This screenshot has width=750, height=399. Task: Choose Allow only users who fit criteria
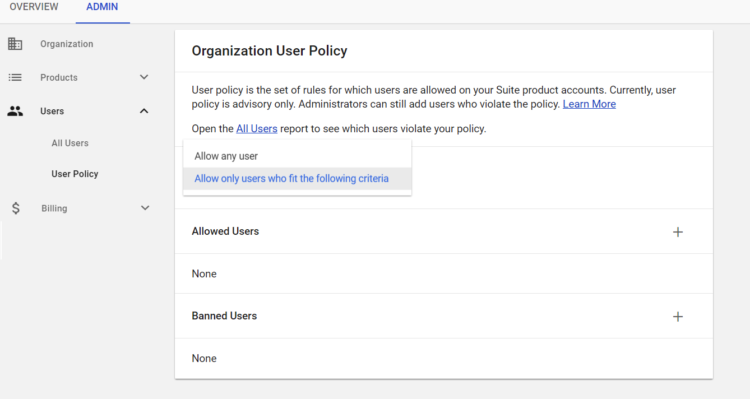(x=297, y=178)
